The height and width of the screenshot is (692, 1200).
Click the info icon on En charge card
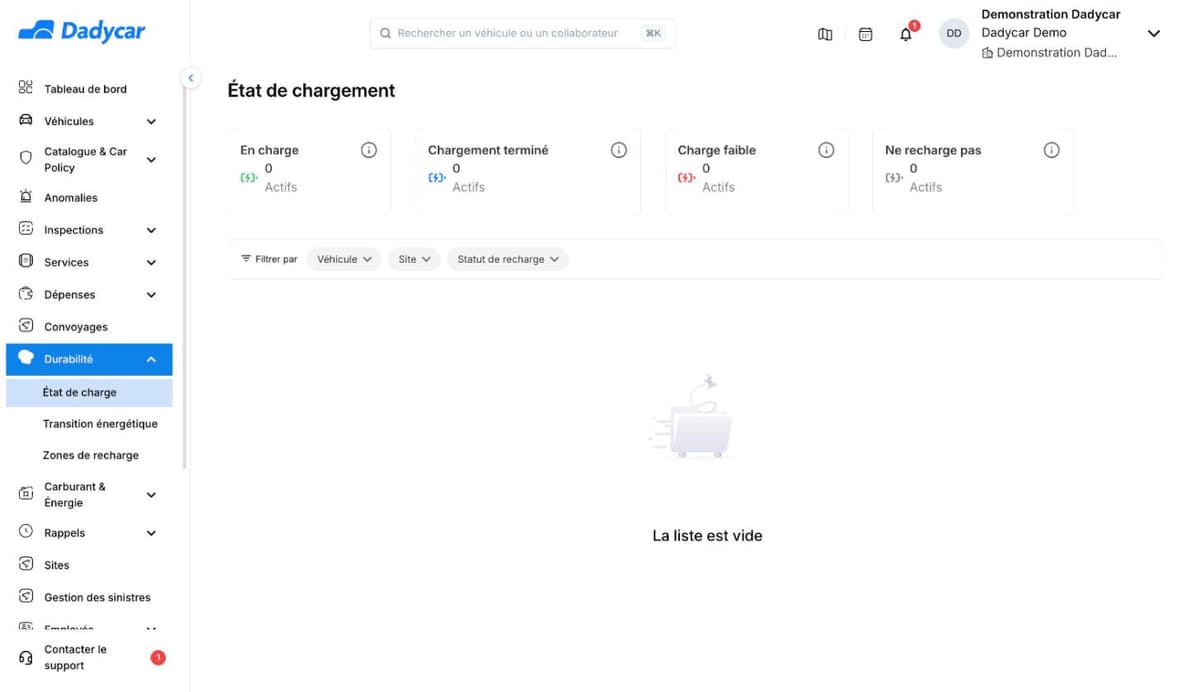(369, 150)
